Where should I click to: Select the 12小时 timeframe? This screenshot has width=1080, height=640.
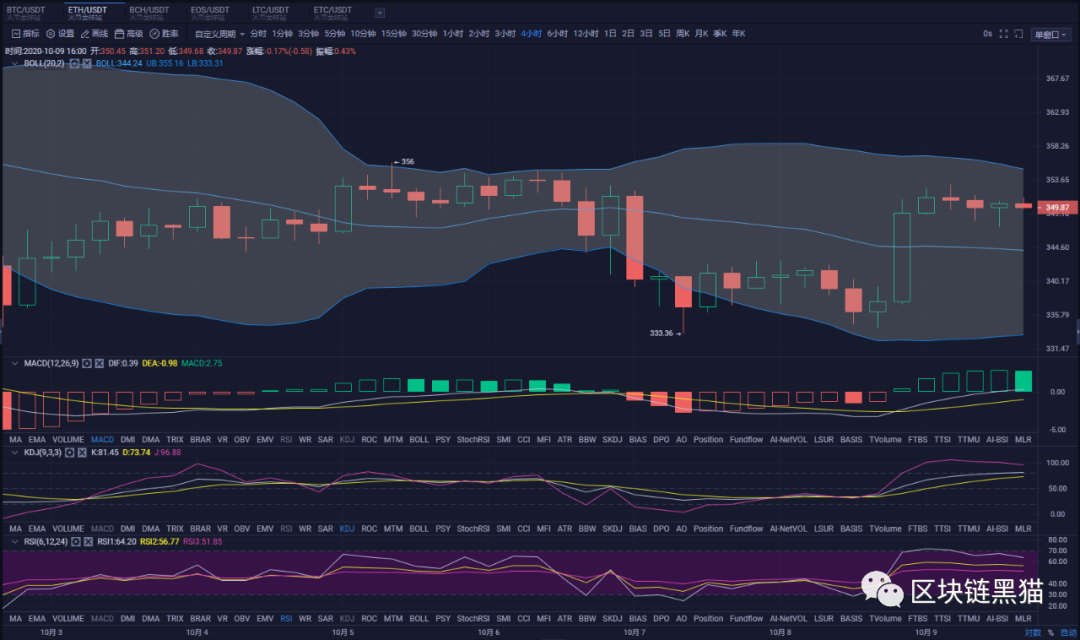tap(586, 34)
